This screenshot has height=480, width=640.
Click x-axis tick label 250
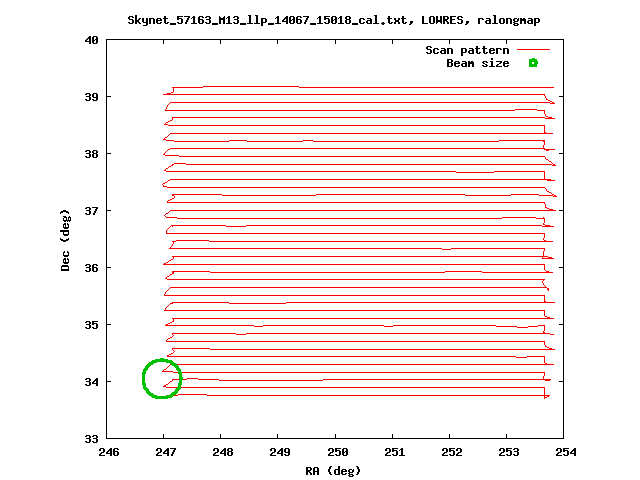(338, 452)
